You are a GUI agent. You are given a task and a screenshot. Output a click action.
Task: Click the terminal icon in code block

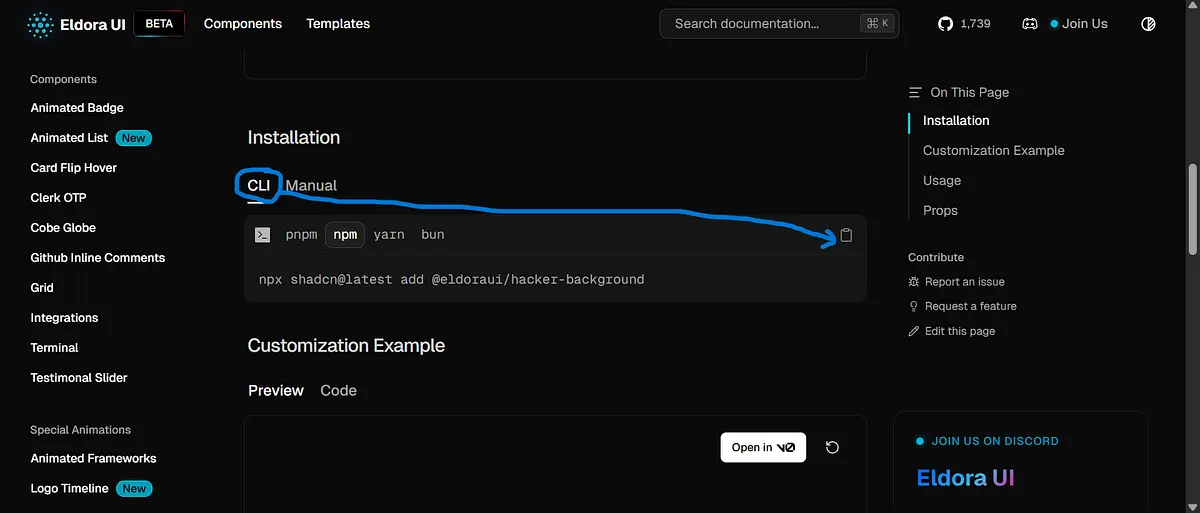pyautogui.click(x=262, y=235)
